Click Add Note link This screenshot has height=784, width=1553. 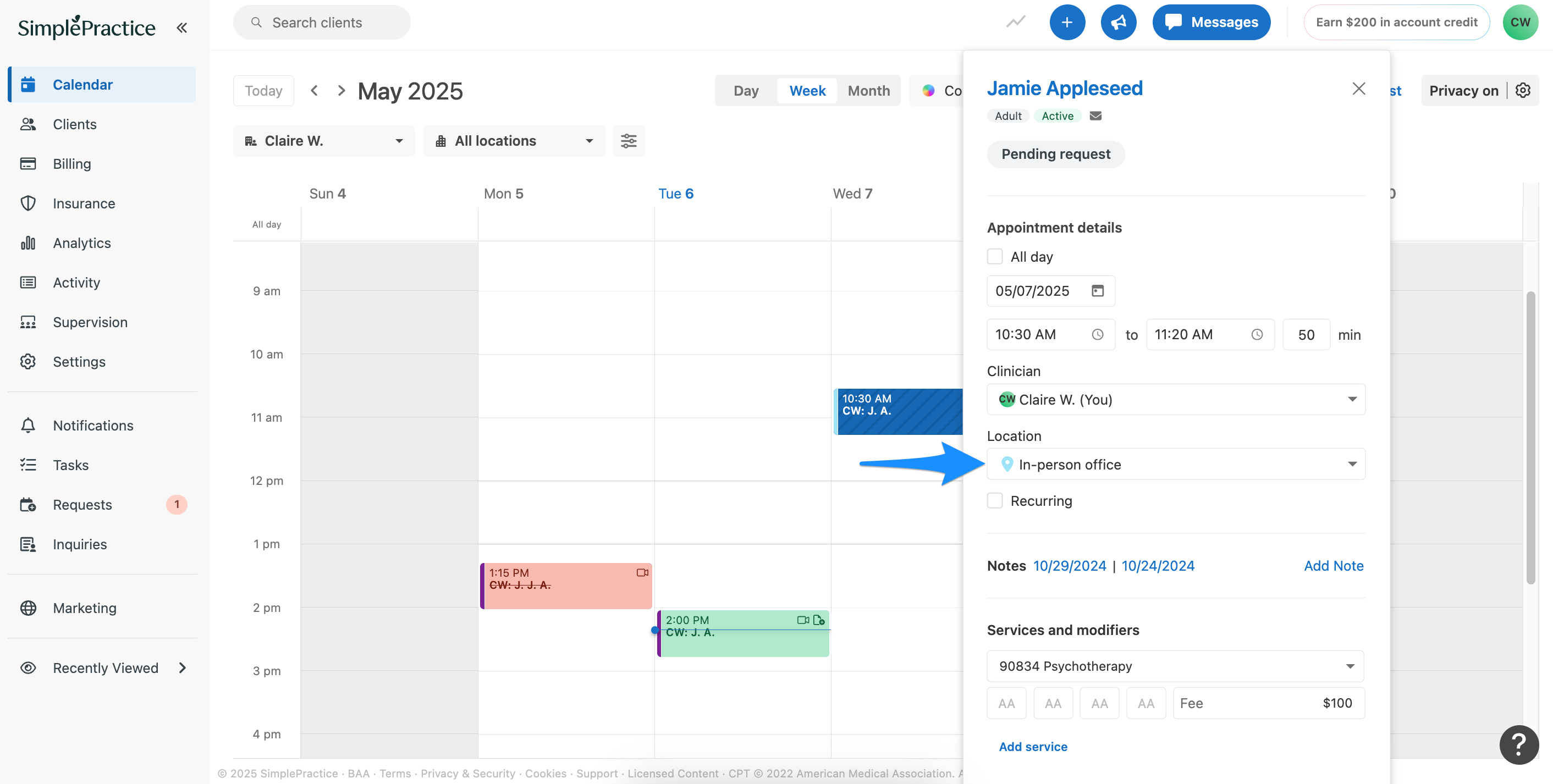(1334, 566)
